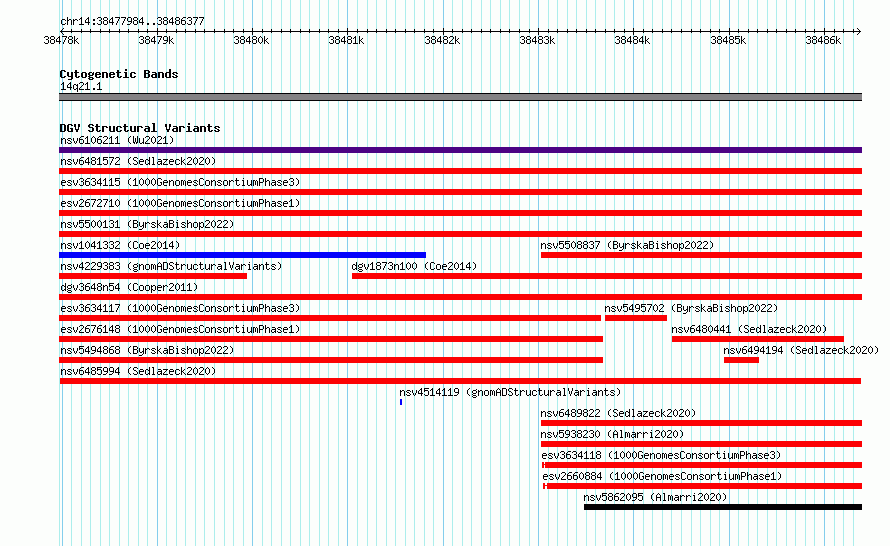Select the black nsv5862095 variant bar
This screenshot has height=546, width=890.
[x=723, y=507]
